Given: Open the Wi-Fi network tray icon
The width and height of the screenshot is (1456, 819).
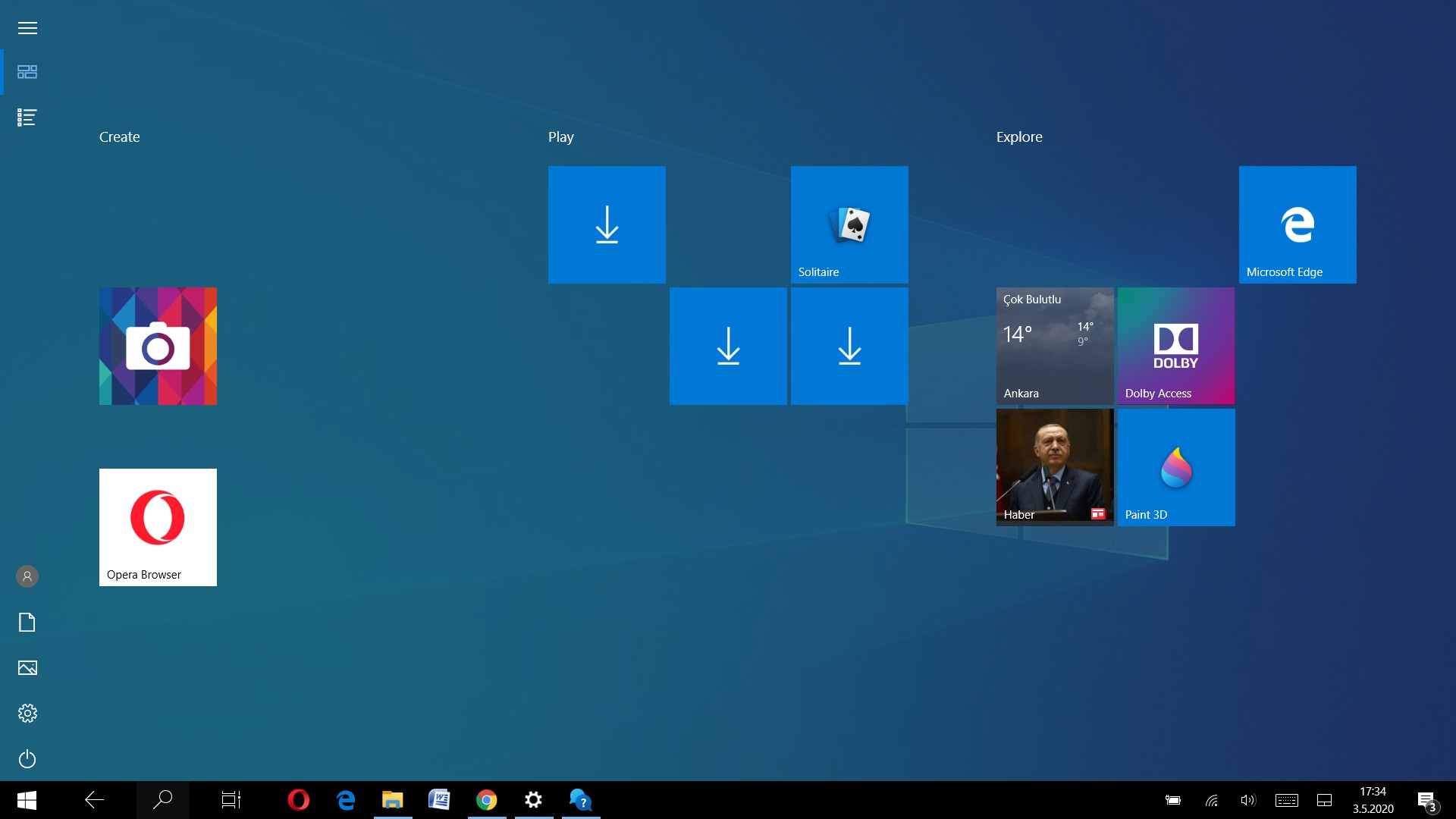Looking at the screenshot, I should point(1212,800).
